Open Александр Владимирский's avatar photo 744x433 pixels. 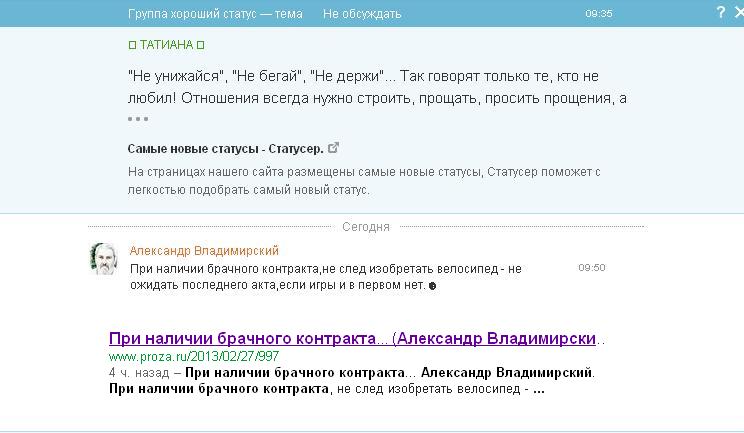point(103,258)
